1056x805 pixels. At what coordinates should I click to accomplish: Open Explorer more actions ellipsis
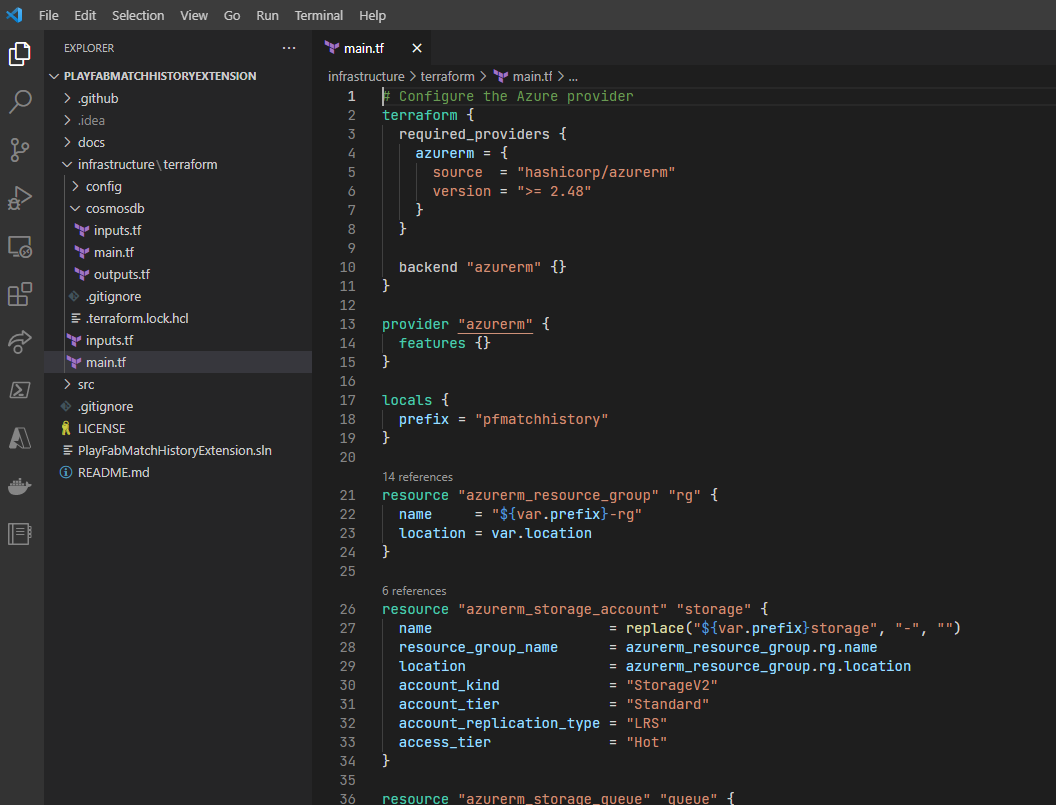[x=289, y=48]
